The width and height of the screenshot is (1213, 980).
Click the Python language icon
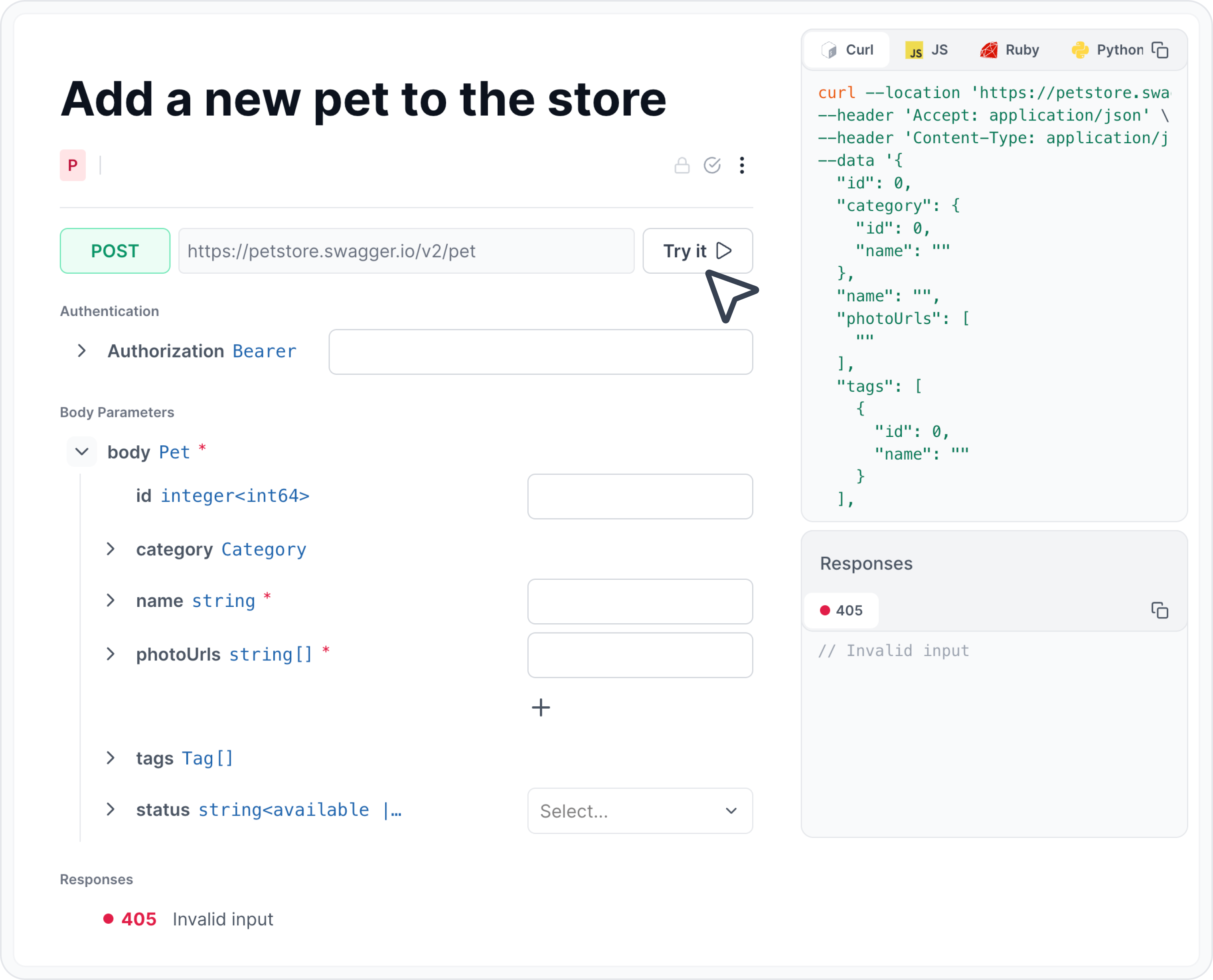[1081, 49]
